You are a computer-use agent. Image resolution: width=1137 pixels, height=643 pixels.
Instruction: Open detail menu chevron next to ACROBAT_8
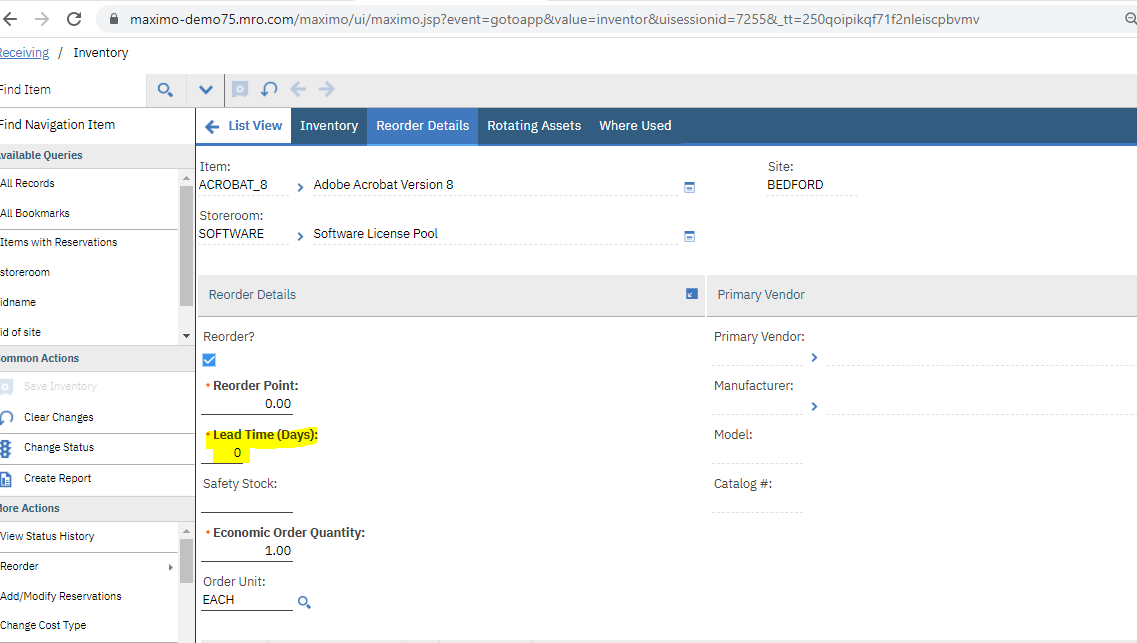coord(300,187)
